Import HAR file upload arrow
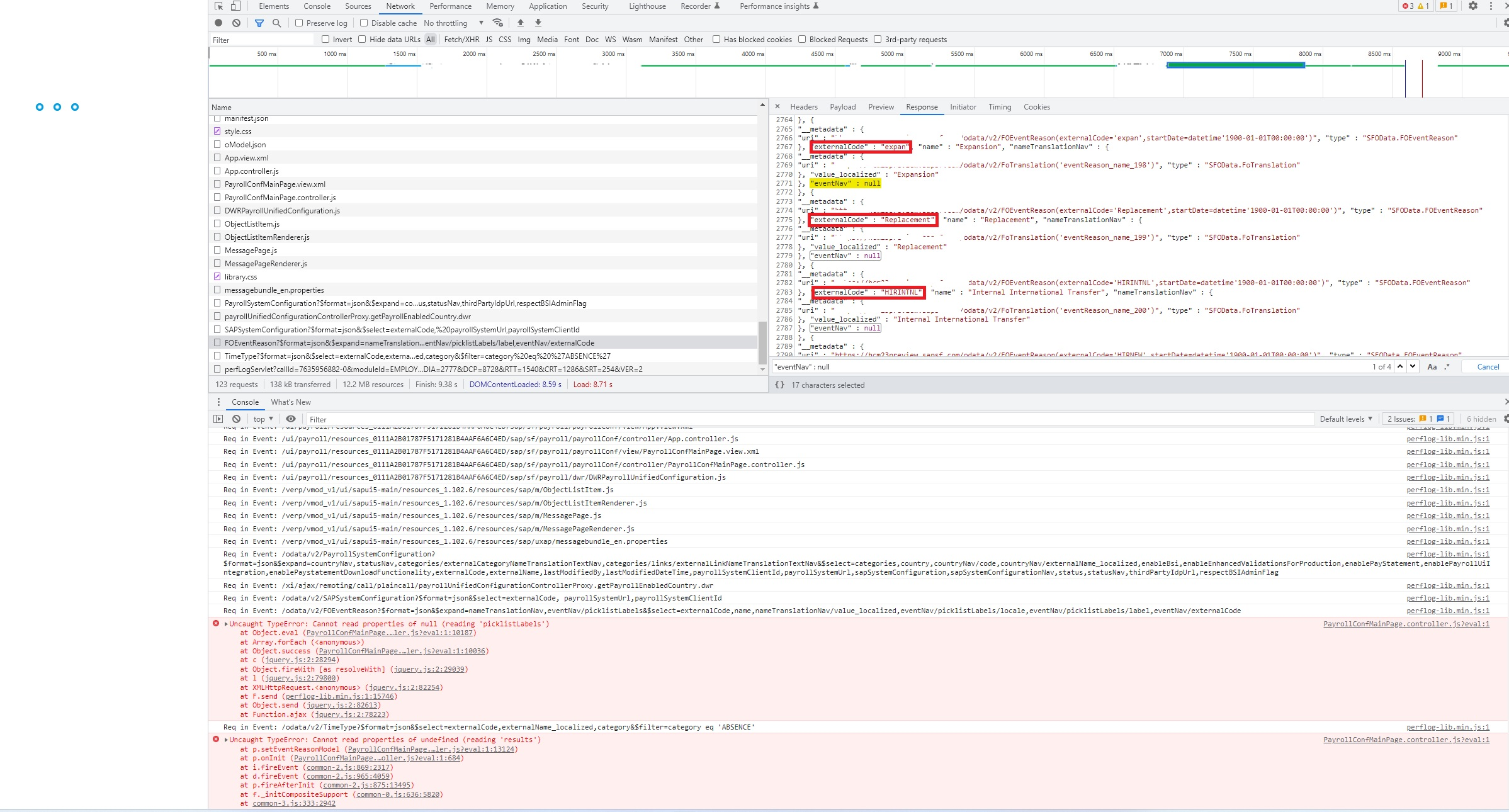Viewport: 1509px width, 812px height. (x=521, y=23)
